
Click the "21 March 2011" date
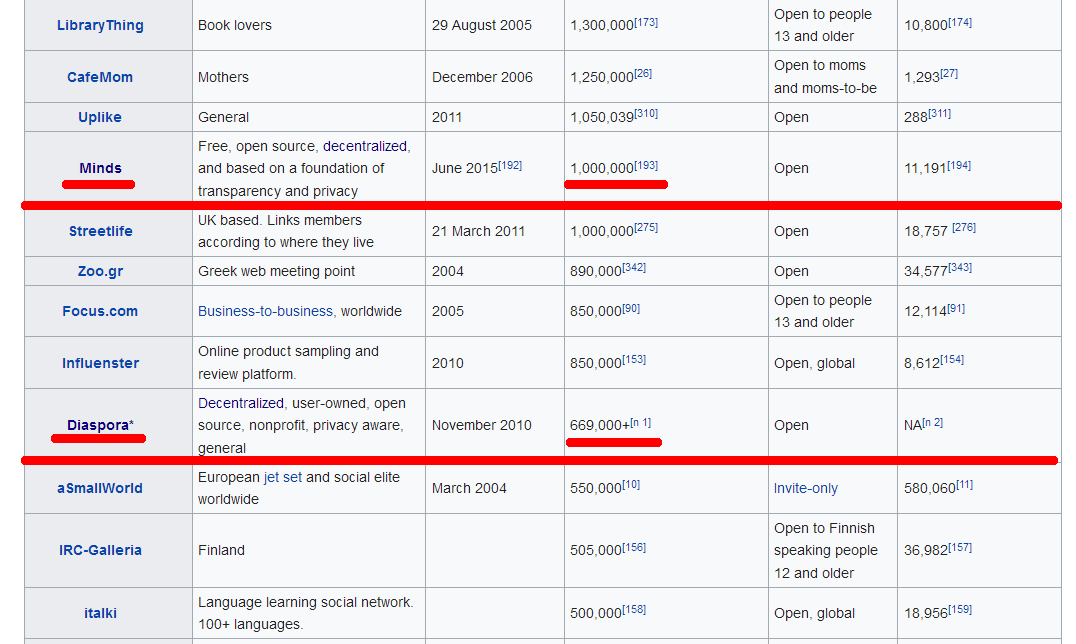coord(478,231)
